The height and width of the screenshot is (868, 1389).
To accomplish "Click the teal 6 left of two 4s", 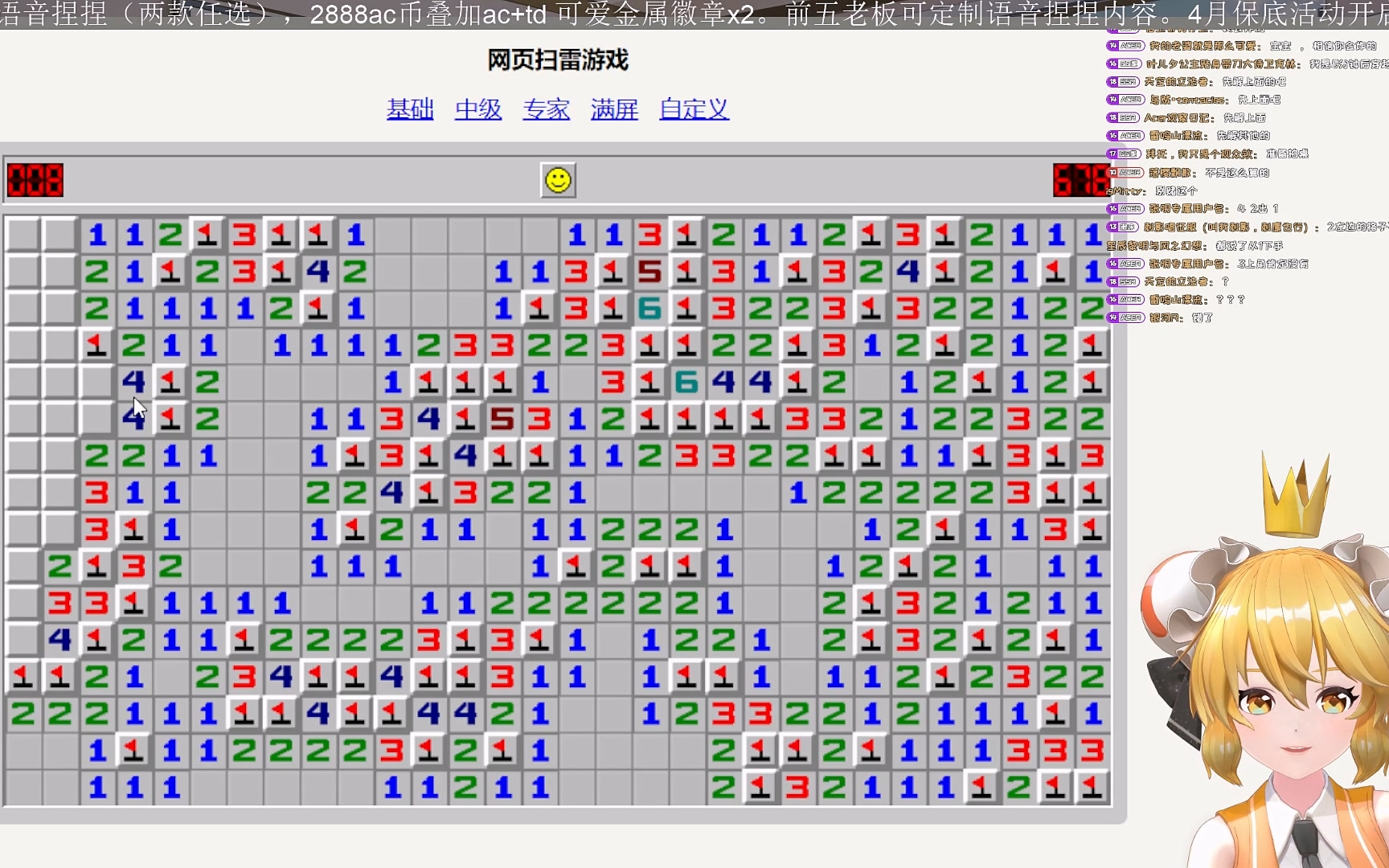I will pos(686,383).
